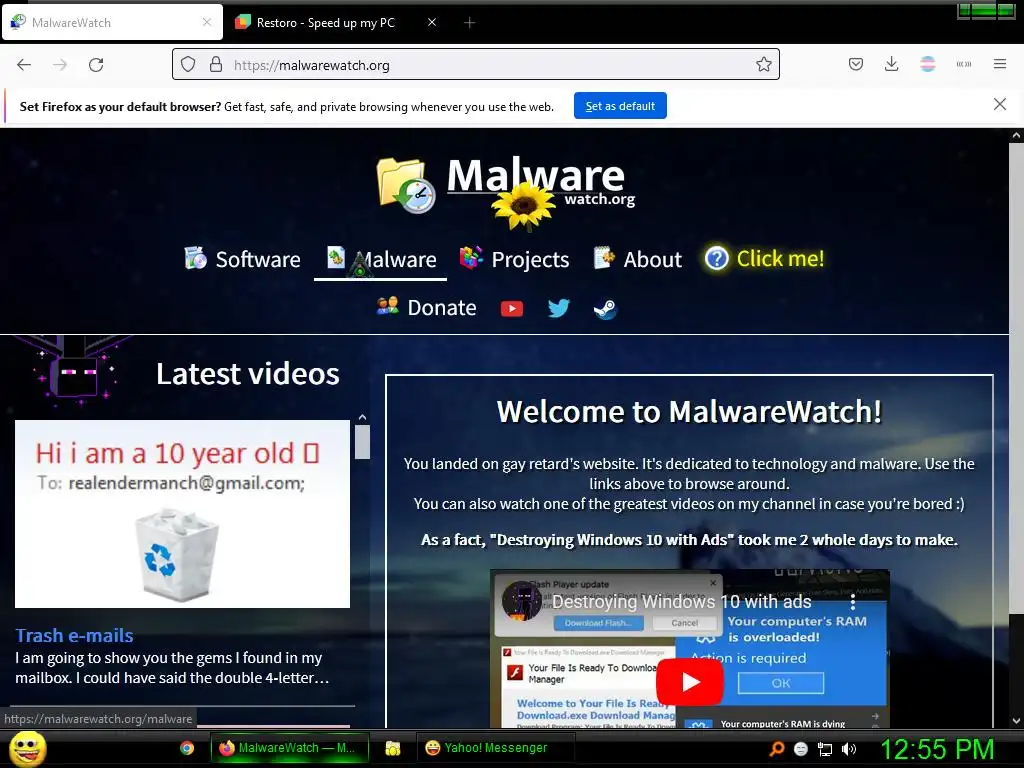Viewport: 1024px width, 768px height.
Task: Close the Restoro tab
Action: click(432, 22)
